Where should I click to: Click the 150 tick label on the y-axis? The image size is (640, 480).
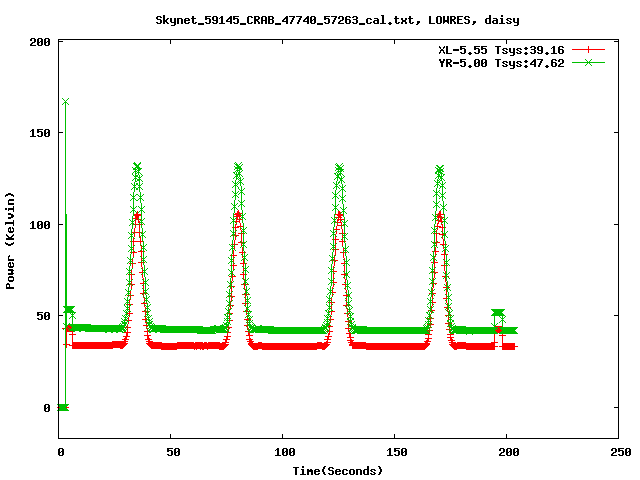40,133
